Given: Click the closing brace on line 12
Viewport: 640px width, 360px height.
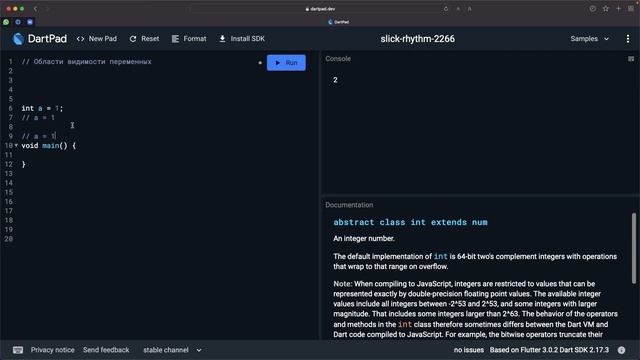Looking at the screenshot, I should pos(24,164).
